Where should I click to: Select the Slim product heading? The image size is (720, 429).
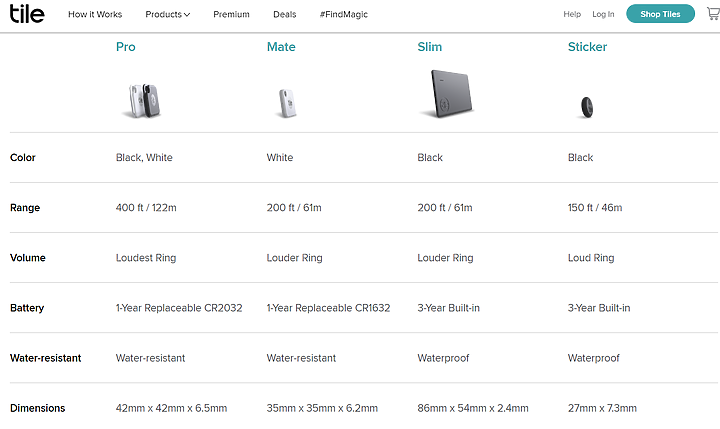(x=430, y=47)
